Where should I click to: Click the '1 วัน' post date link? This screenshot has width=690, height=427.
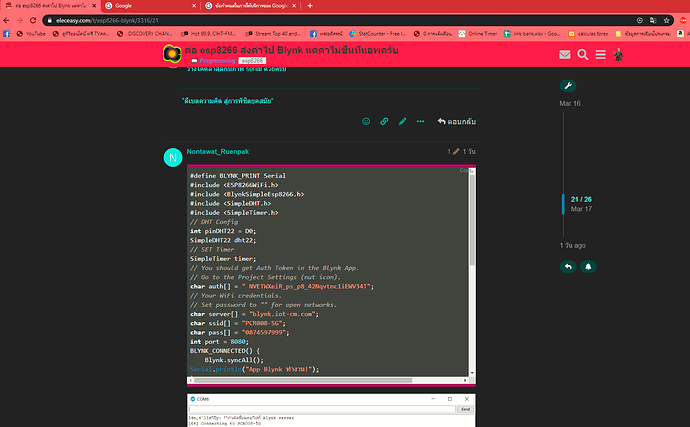tap(469, 151)
